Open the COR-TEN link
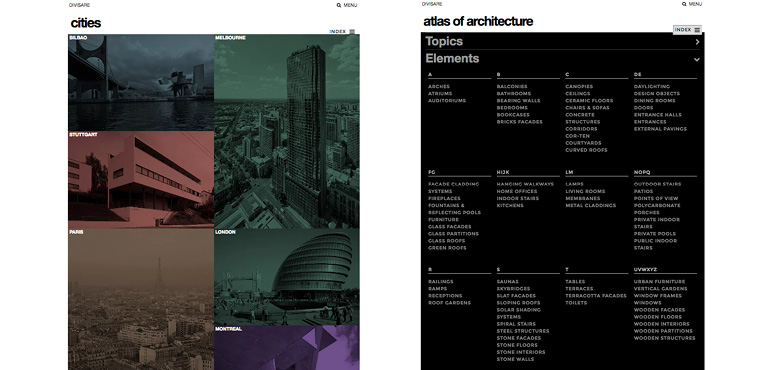The height and width of the screenshot is (370, 760). pos(577,136)
